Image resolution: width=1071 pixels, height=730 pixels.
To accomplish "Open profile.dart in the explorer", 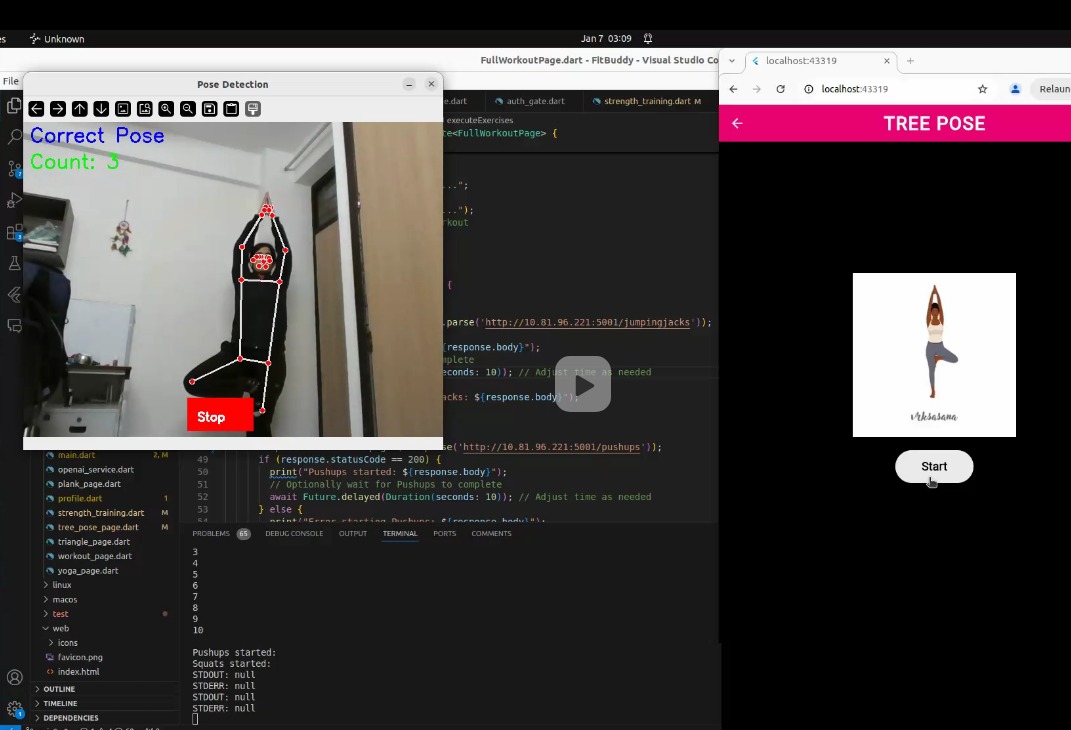I will pos(80,499).
